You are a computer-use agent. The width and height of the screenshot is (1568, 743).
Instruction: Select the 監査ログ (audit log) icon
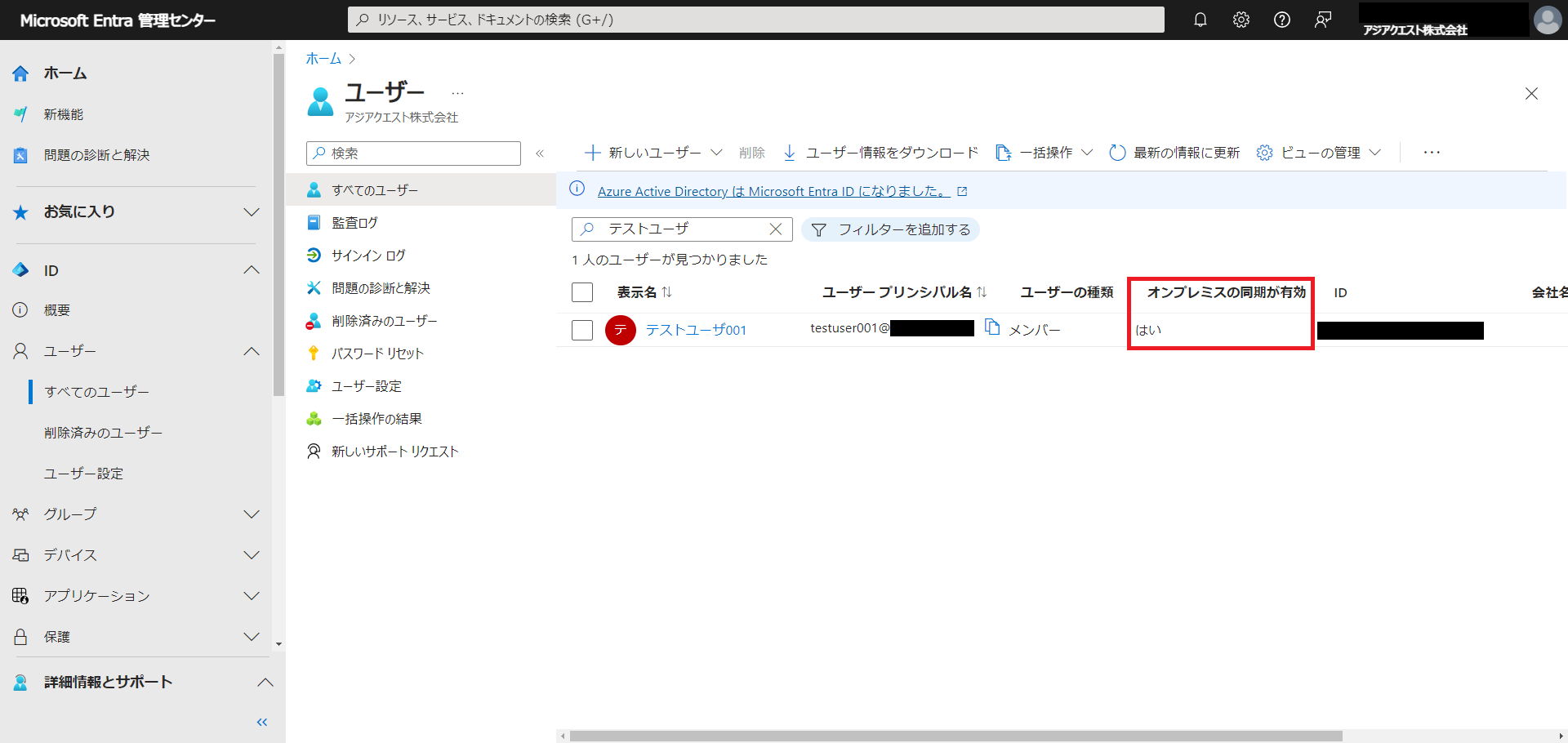(314, 222)
